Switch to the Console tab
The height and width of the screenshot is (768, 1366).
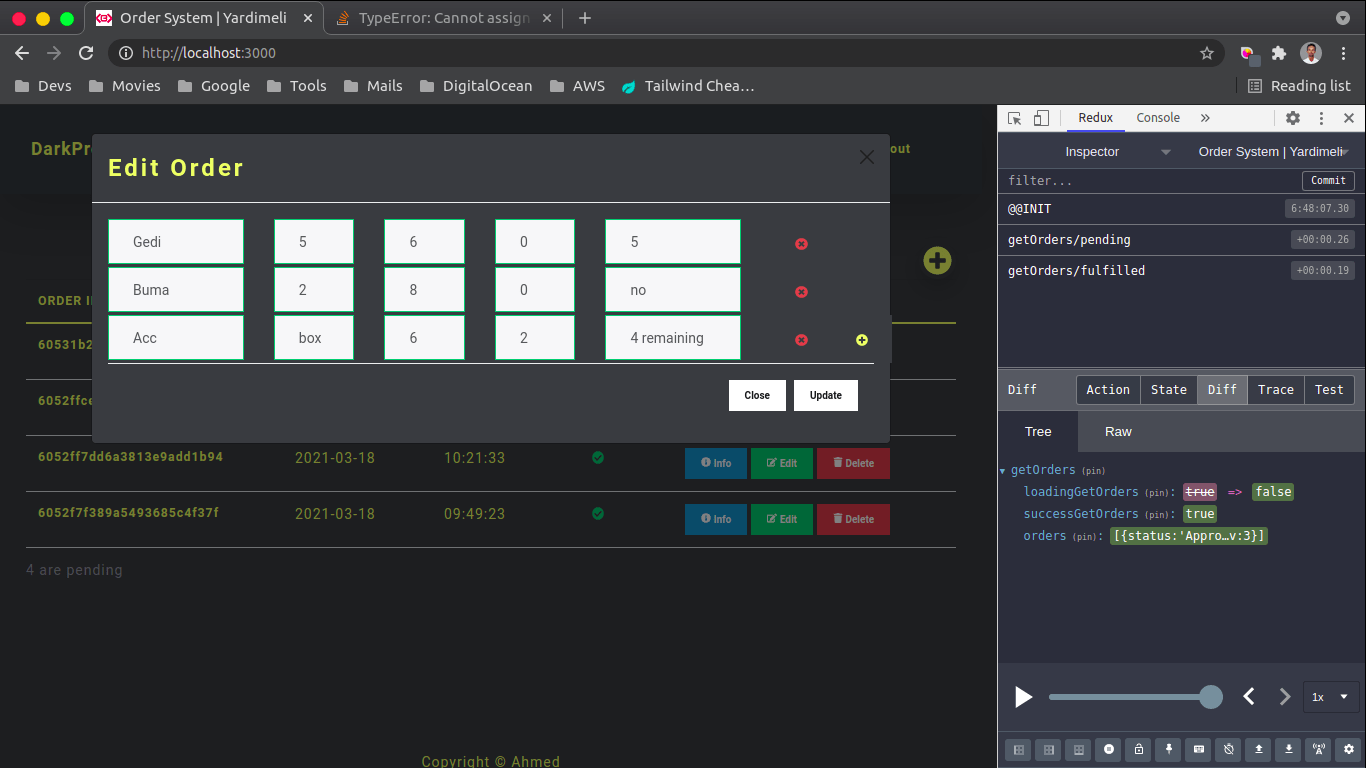[1158, 118]
